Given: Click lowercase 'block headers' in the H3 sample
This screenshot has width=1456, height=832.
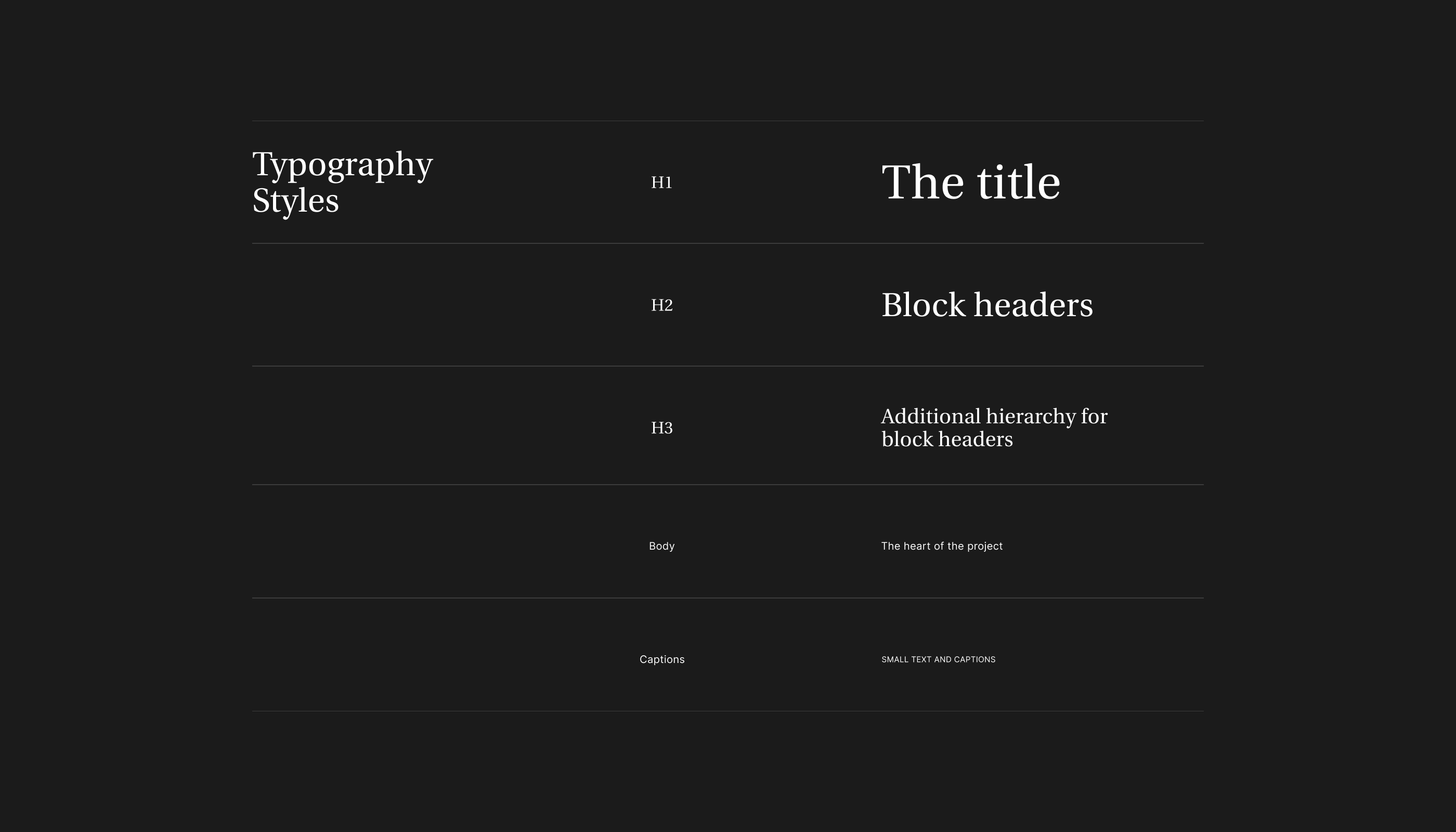Looking at the screenshot, I should (947, 439).
